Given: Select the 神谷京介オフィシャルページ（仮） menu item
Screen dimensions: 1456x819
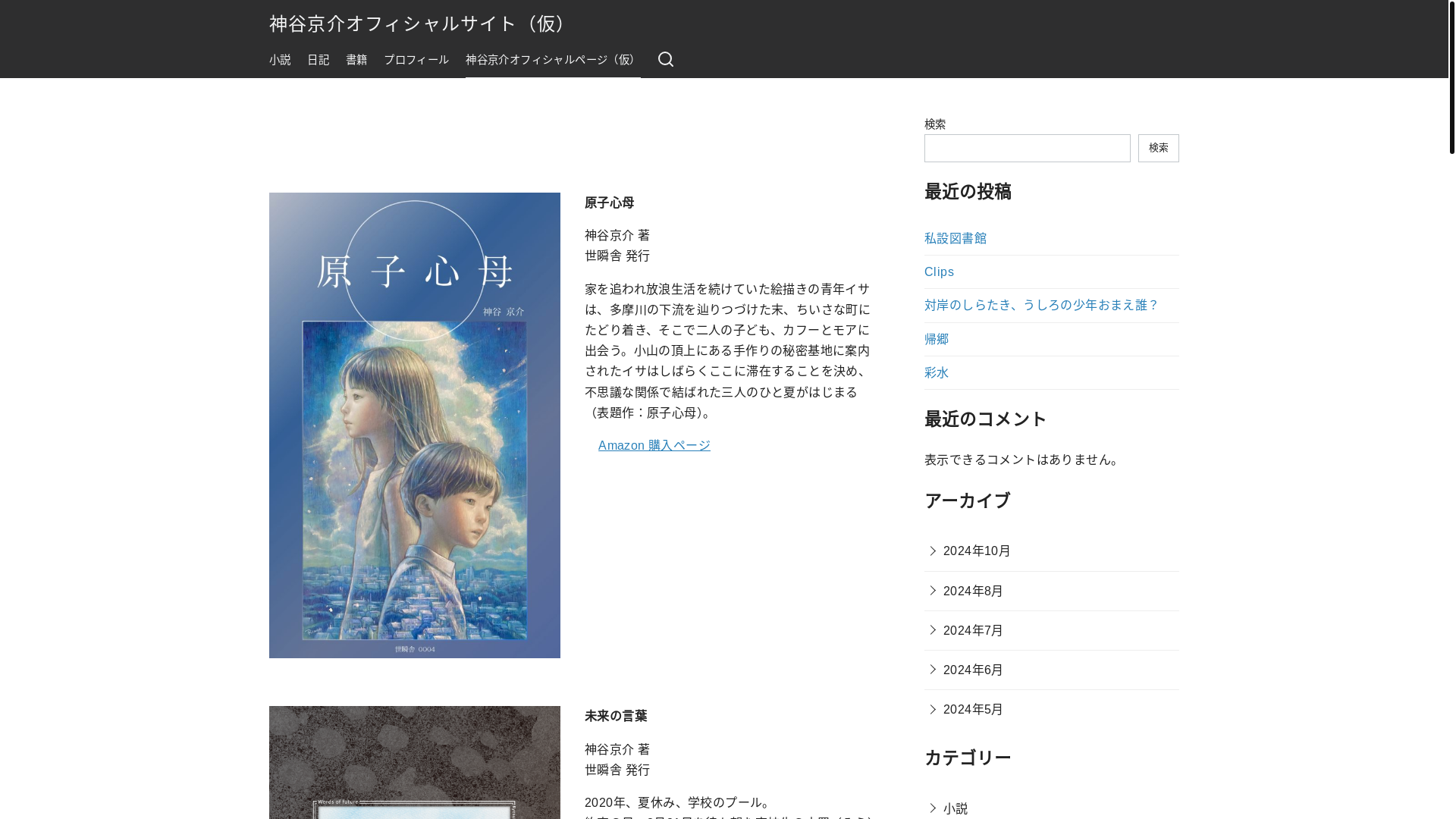Looking at the screenshot, I should (x=553, y=60).
